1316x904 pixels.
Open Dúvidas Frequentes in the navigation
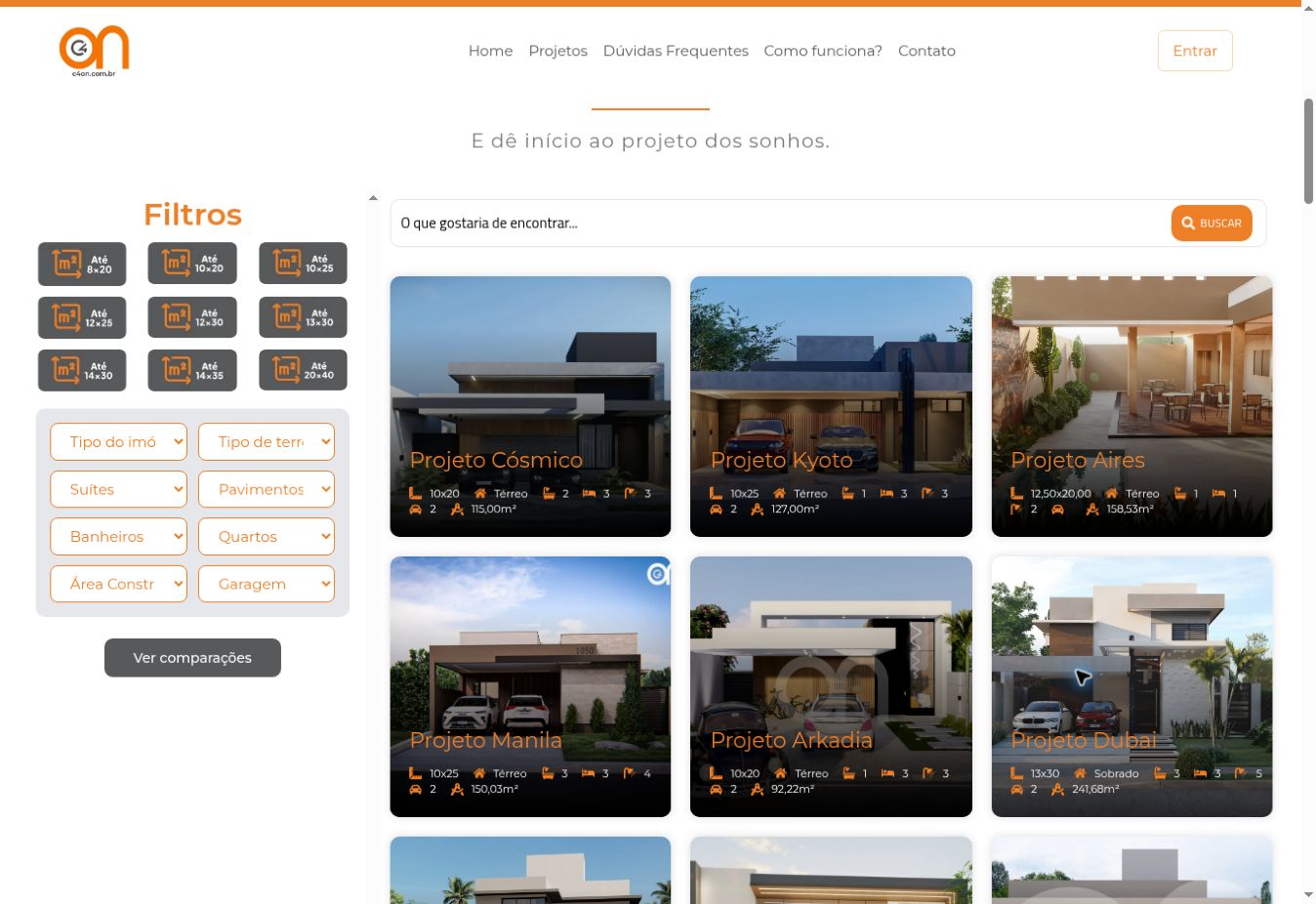tap(676, 51)
